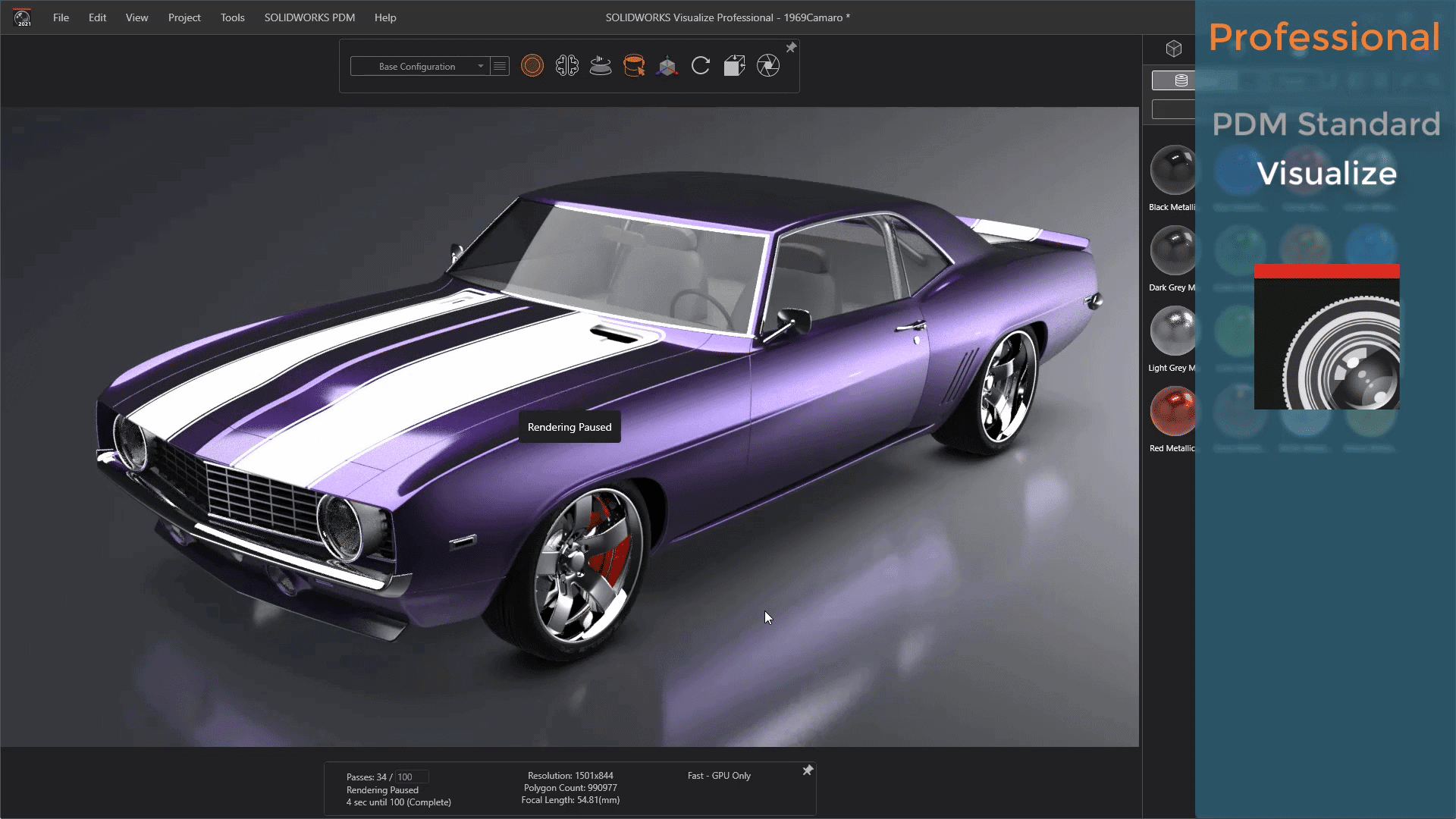Click the ray tracing render mode icon
The height and width of the screenshot is (819, 1456).
pyautogui.click(x=531, y=65)
